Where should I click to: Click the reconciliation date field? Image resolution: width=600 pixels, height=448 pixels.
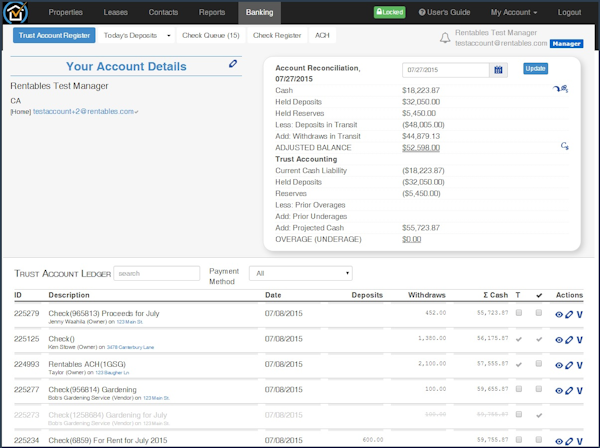[446, 70]
